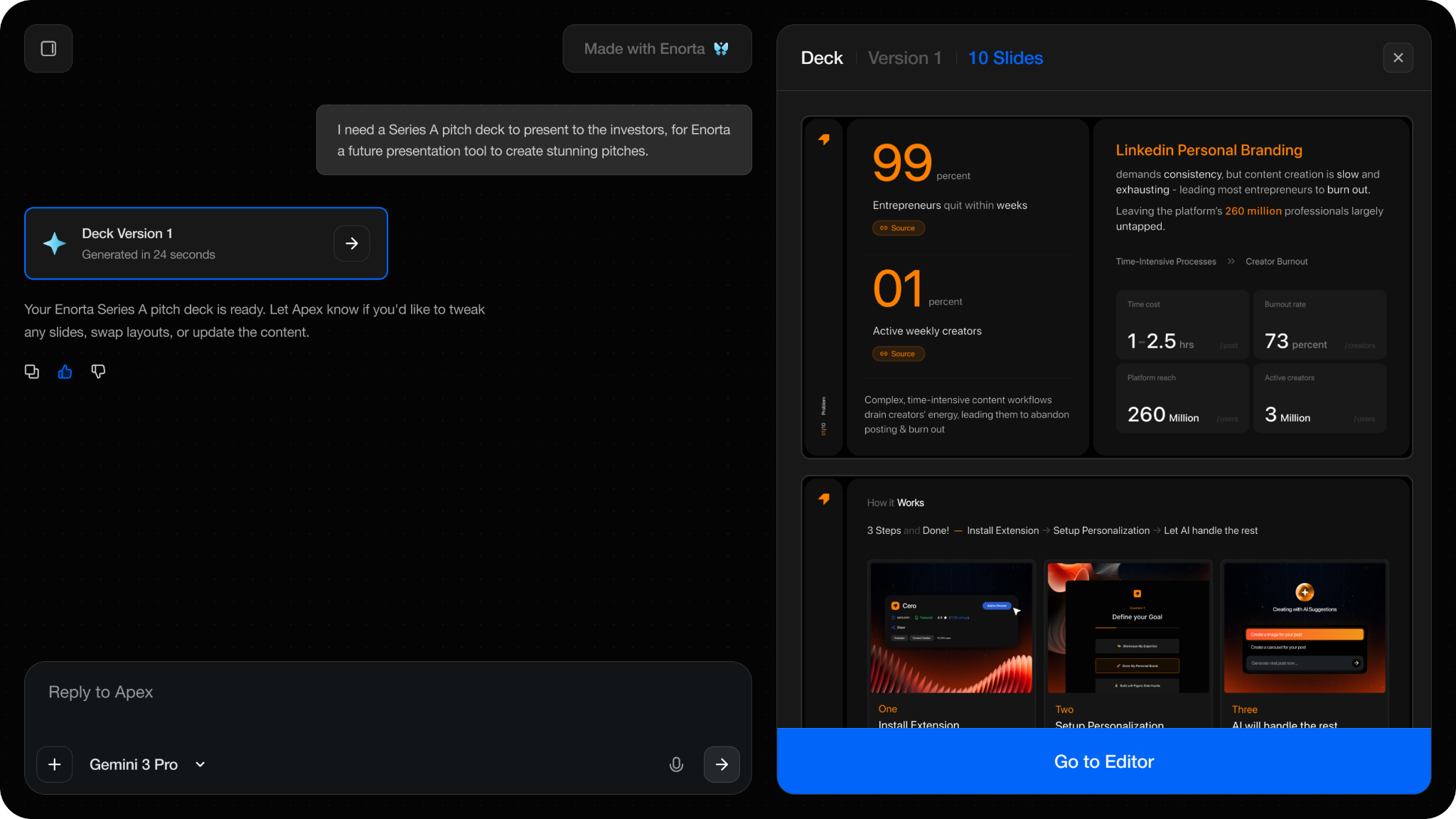Click the Define your Goal step thumbnail
The width and height of the screenshot is (1456, 819).
click(1128, 628)
